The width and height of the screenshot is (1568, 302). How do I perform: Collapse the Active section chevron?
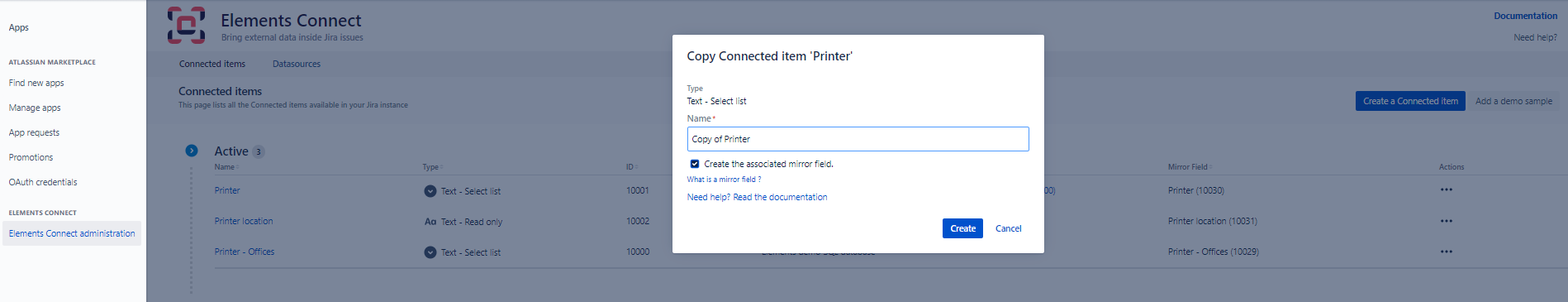click(x=192, y=151)
